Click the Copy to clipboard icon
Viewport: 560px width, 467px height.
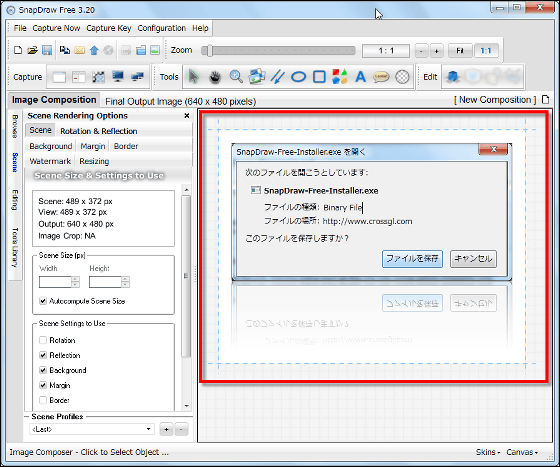(65, 50)
